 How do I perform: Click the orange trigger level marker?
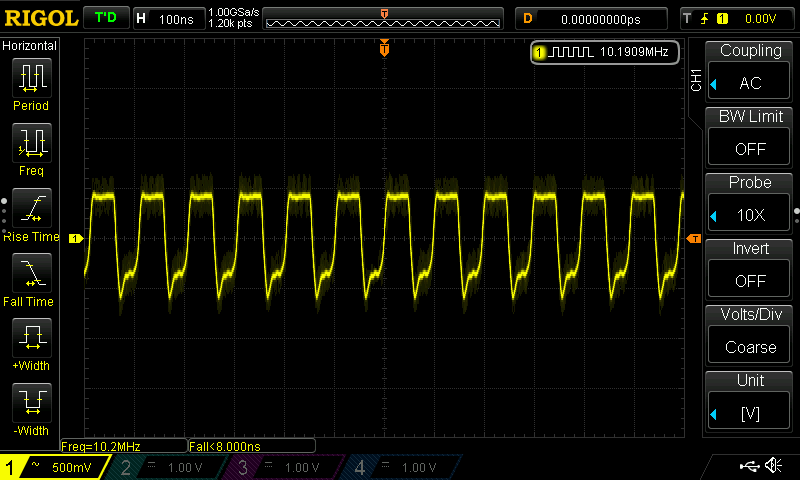(693, 238)
